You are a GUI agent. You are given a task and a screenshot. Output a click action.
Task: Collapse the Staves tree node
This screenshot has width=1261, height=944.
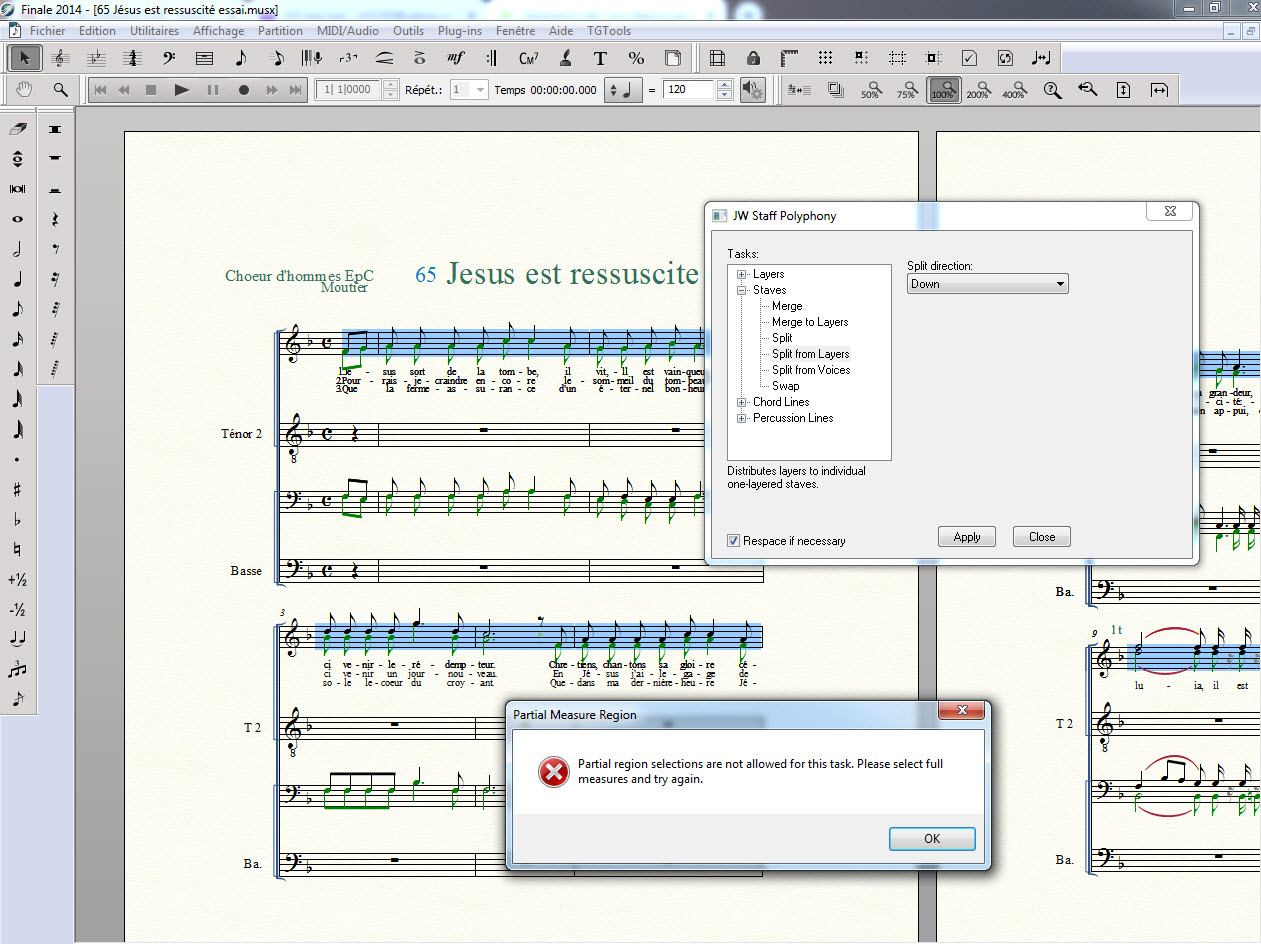pos(742,290)
